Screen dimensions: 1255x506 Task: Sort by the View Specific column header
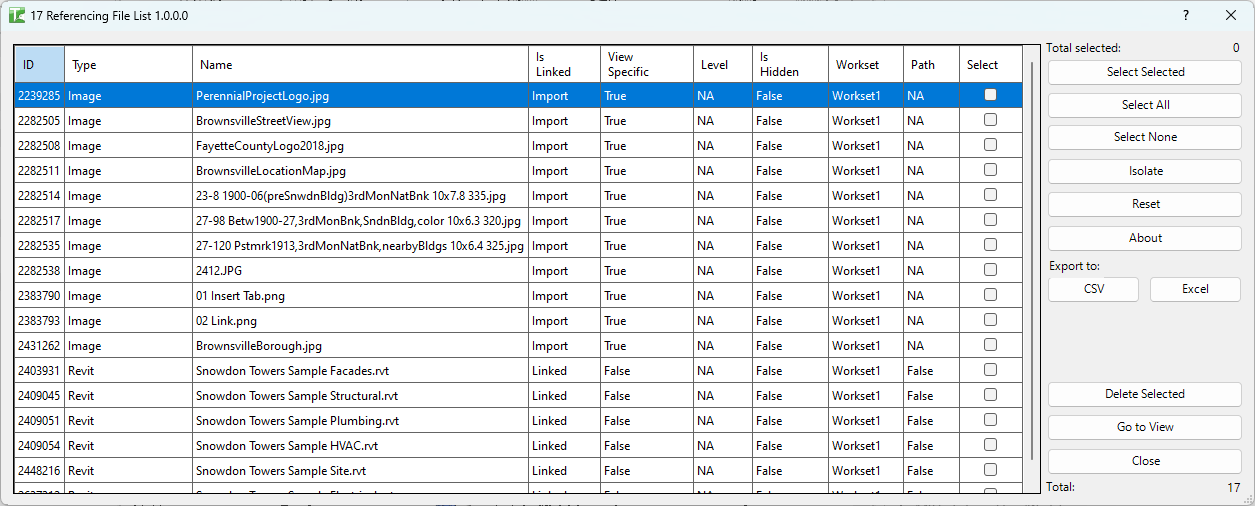tap(647, 64)
